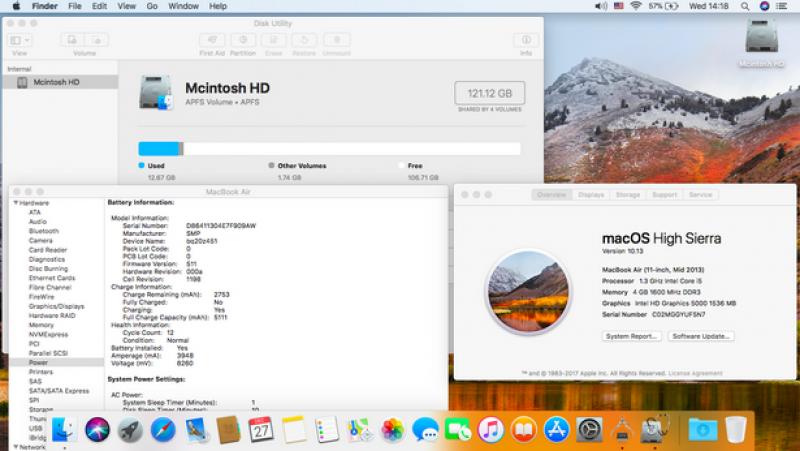Open Launchpad rocket icon in Dock

[x=130, y=430]
